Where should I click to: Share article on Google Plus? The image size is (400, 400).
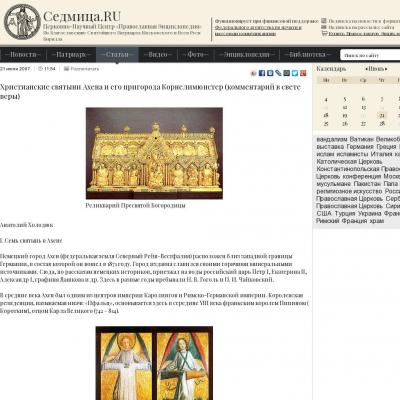303,73
